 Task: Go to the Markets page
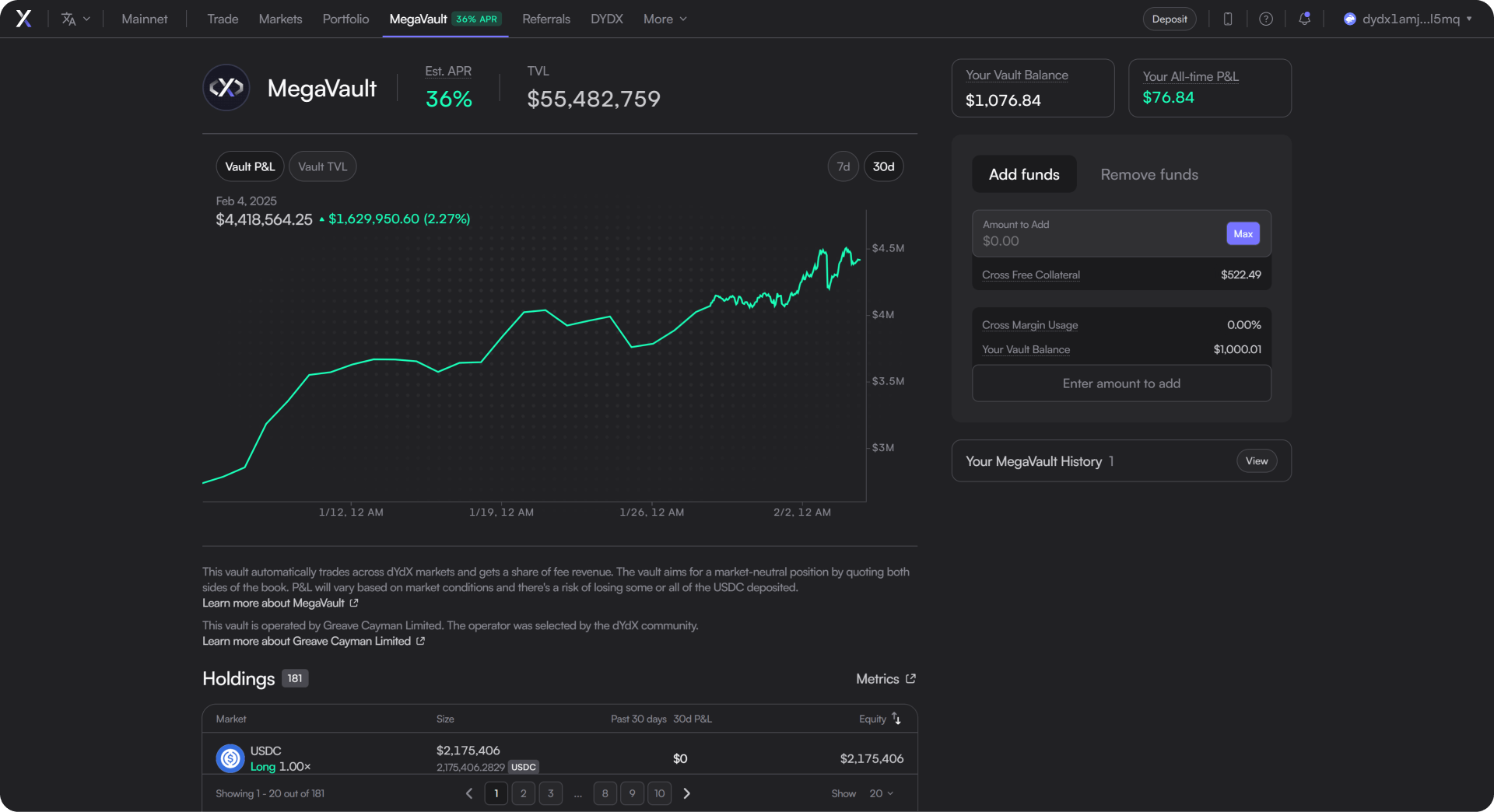[x=280, y=19]
